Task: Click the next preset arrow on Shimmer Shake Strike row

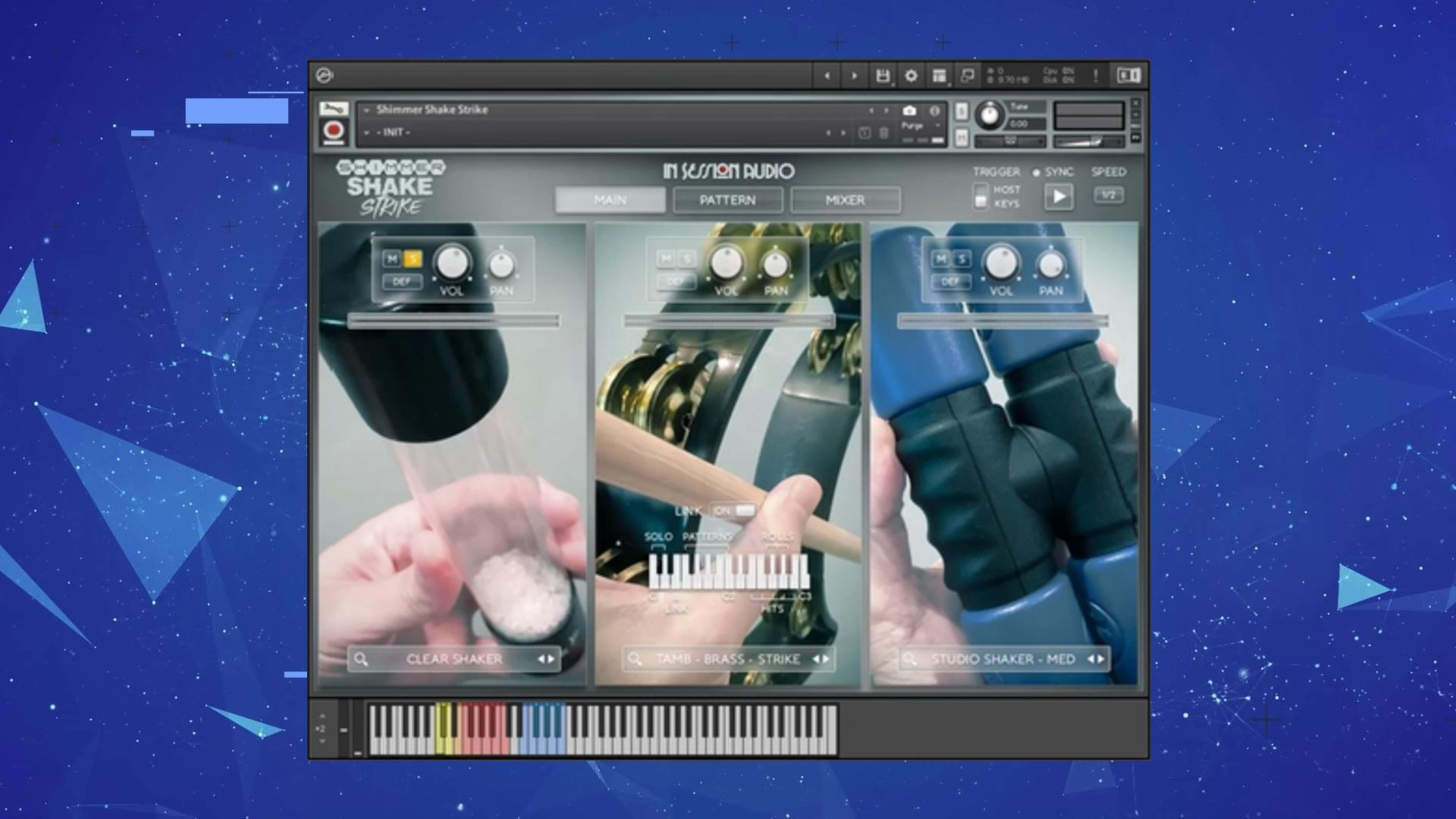Action: pos(886,111)
